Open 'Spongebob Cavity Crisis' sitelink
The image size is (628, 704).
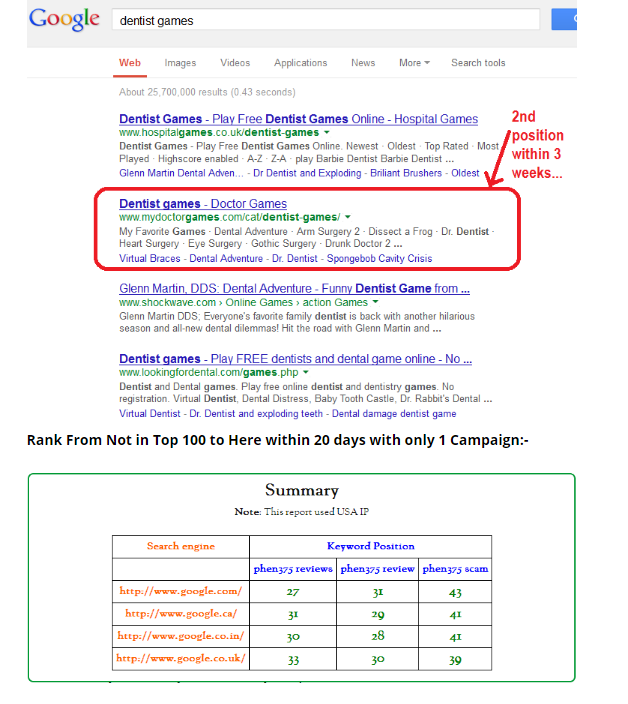(x=379, y=259)
